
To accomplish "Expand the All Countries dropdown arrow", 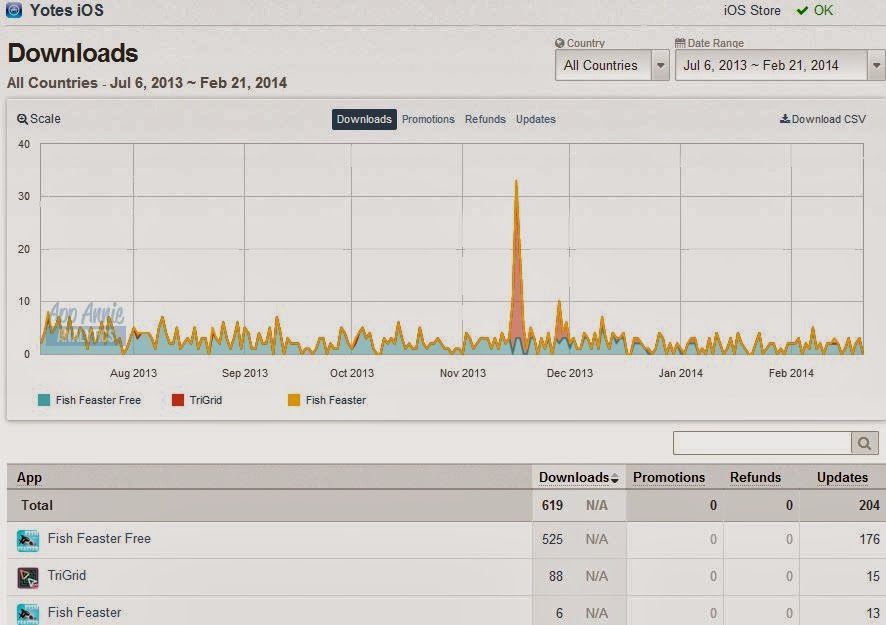I will 660,65.
